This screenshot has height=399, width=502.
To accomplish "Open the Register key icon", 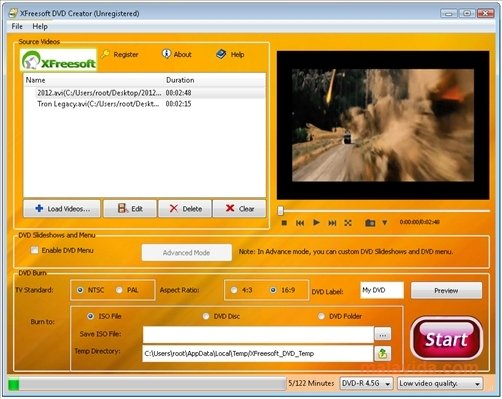I will (105, 54).
